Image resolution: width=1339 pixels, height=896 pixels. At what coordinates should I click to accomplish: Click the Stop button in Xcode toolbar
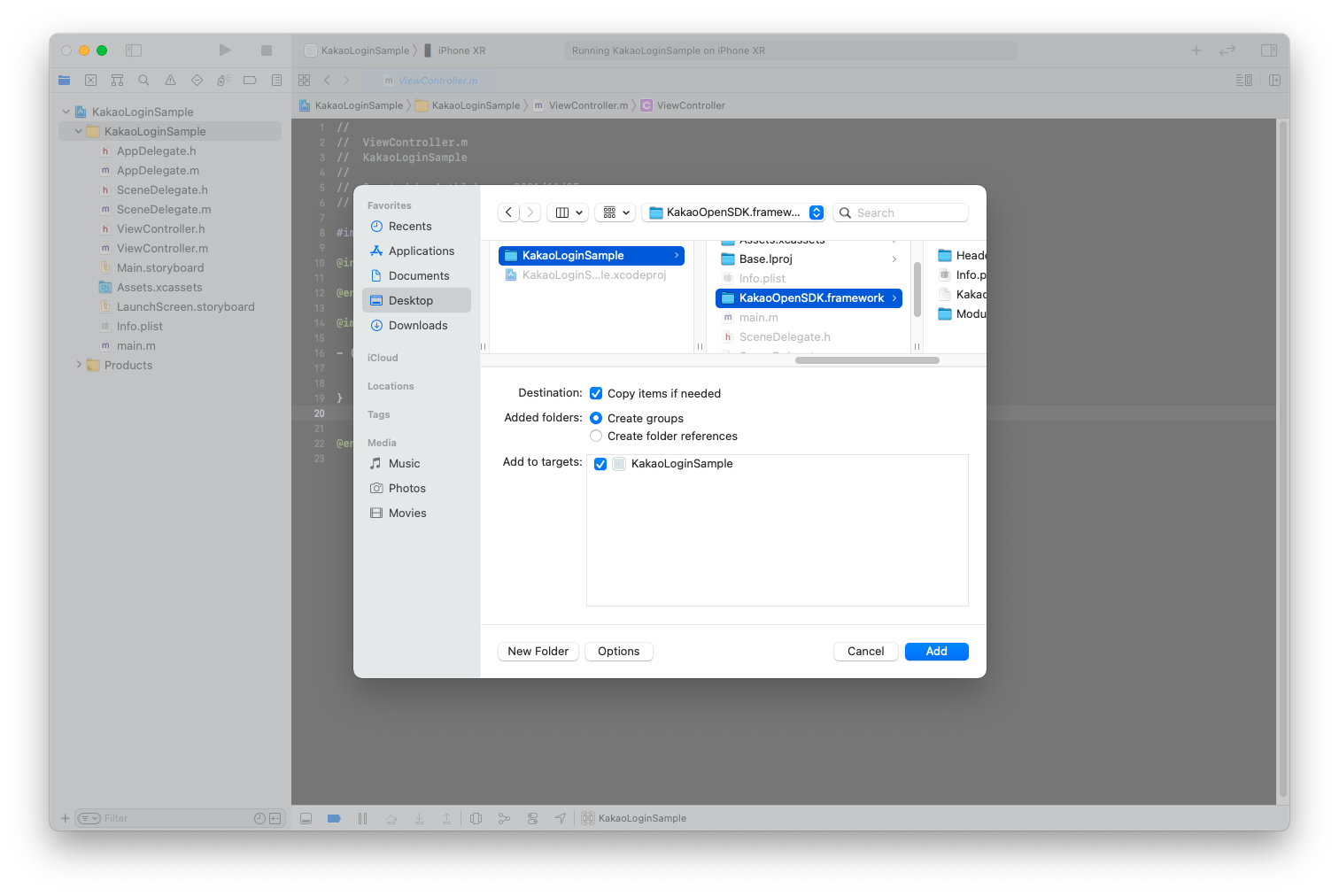coord(267,50)
